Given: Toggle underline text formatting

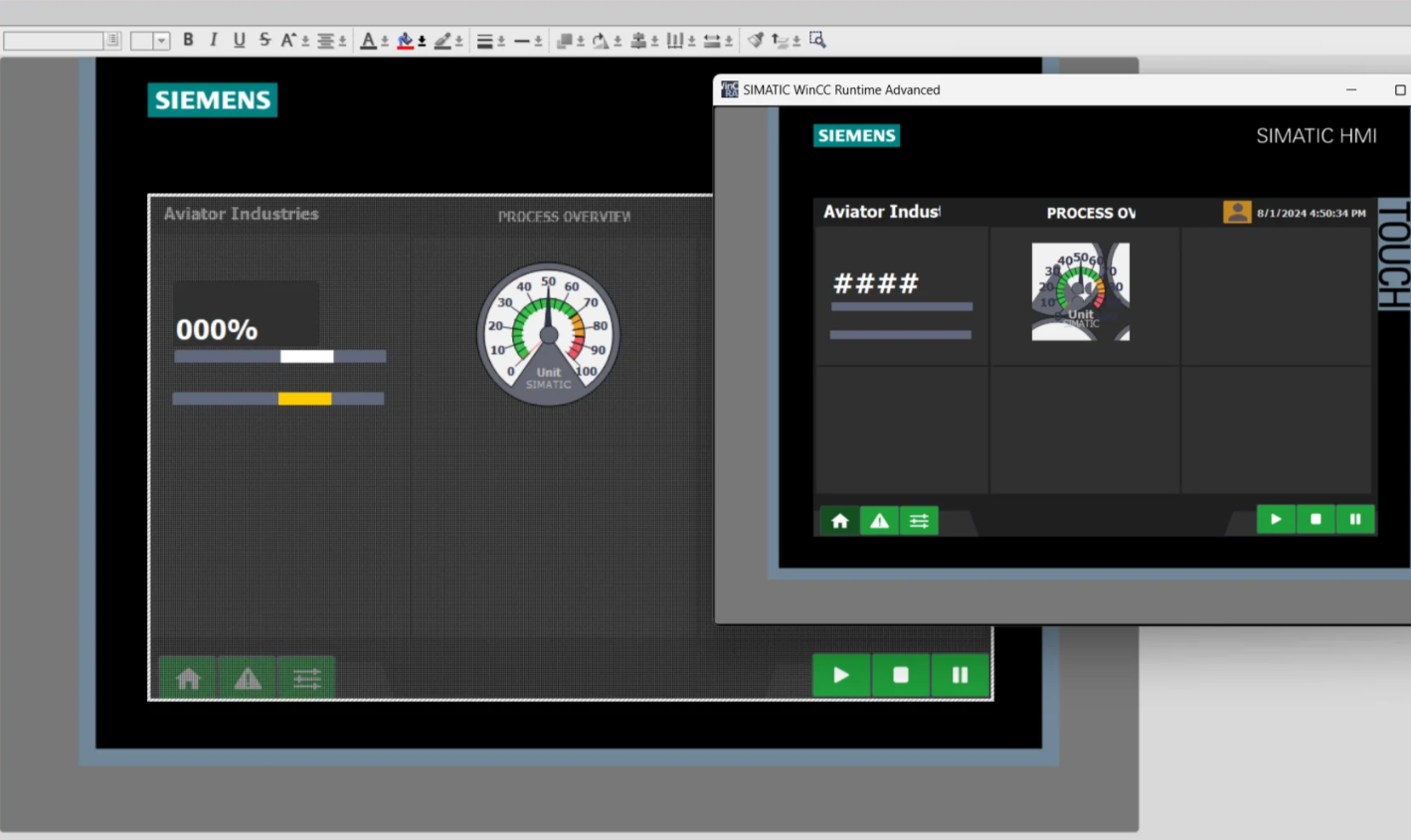Looking at the screenshot, I should (239, 40).
